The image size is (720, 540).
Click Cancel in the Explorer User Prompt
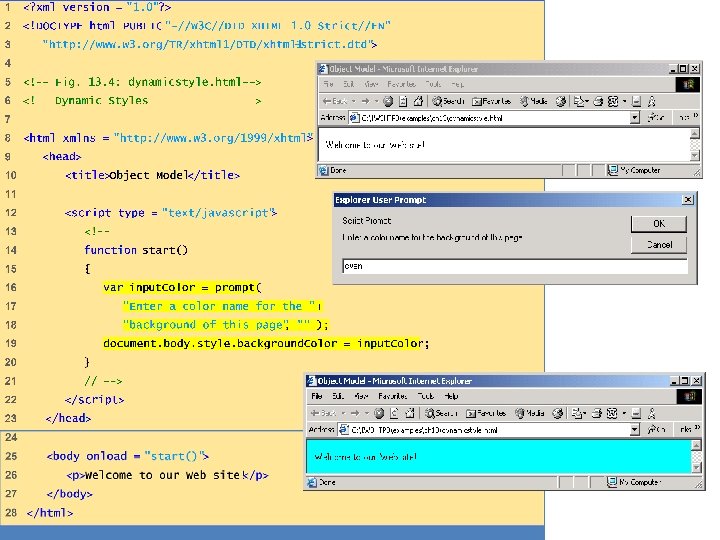[658, 245]
